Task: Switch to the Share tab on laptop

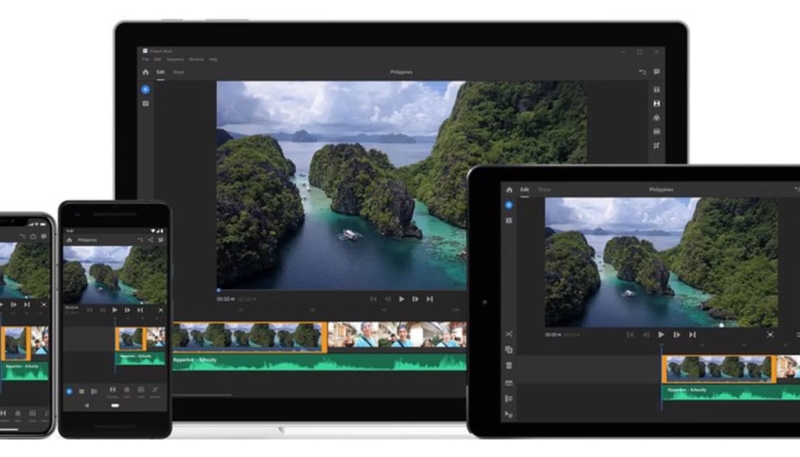Action: (x=178, y=73)
